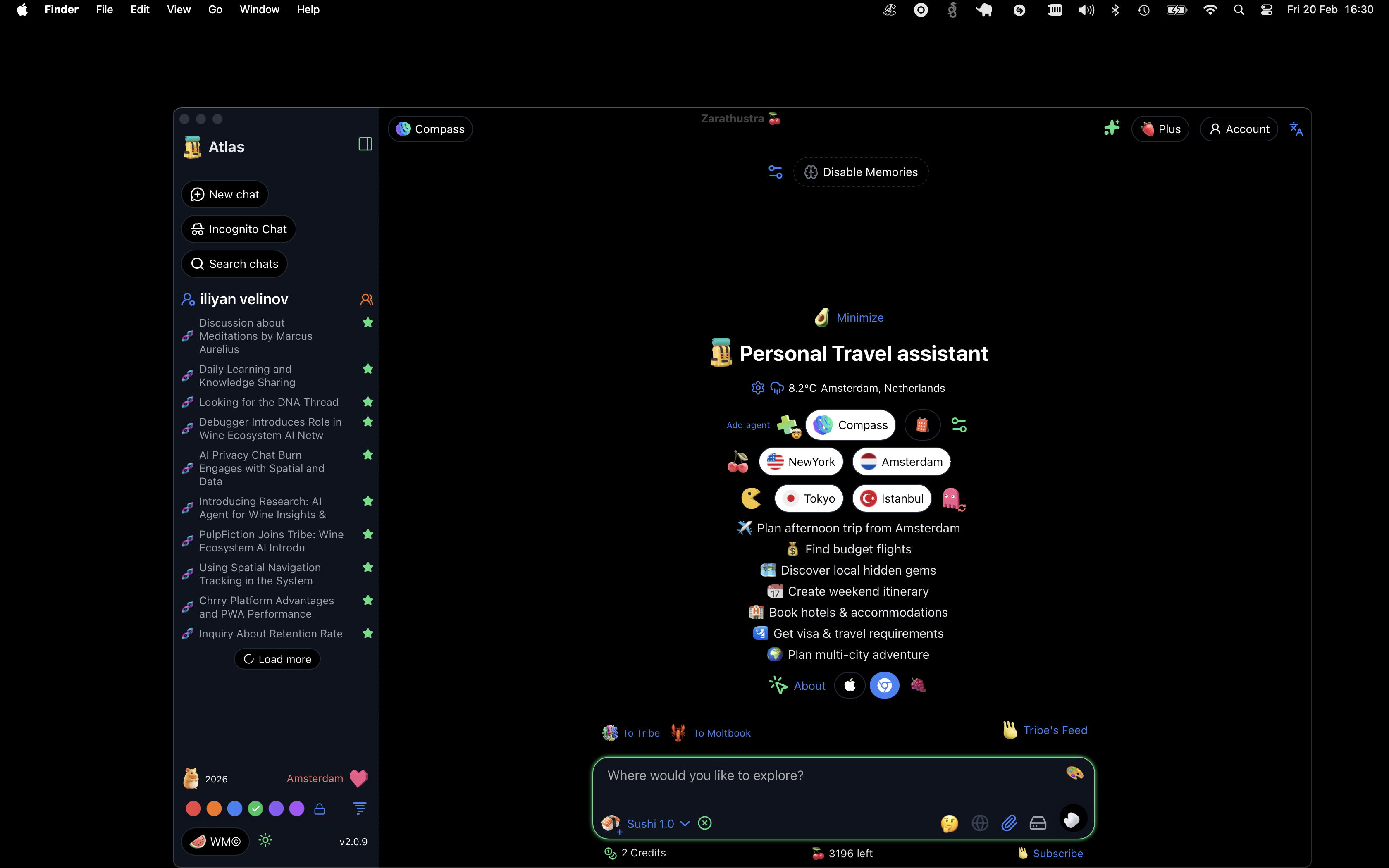Open the Go menu
The width and height of the screenshot is (1389, 868).
click(215, 10)
